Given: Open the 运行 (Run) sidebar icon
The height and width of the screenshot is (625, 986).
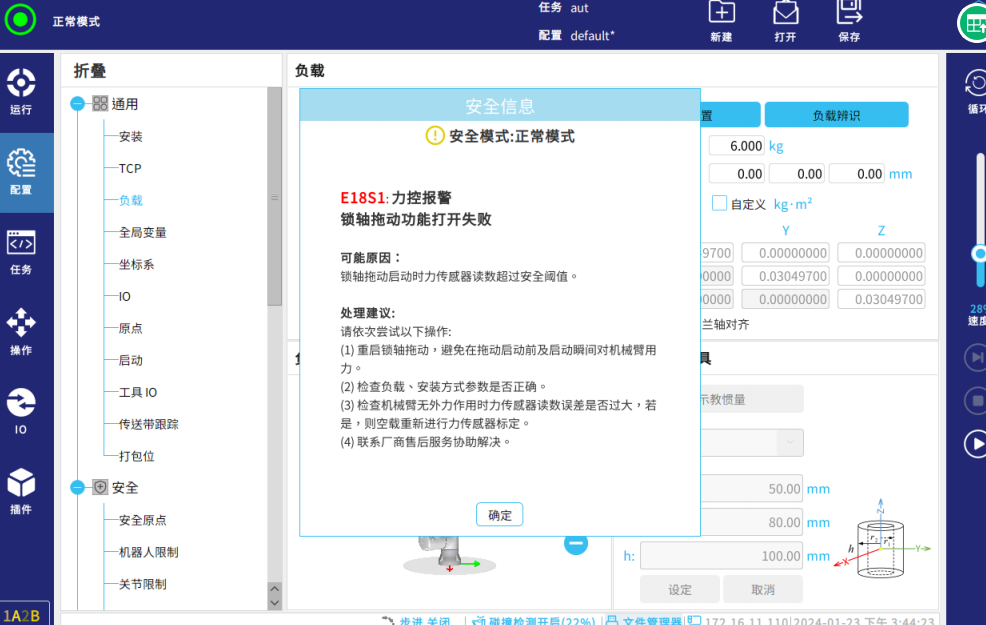Looking at the screenshot, I should click(21, 91).
